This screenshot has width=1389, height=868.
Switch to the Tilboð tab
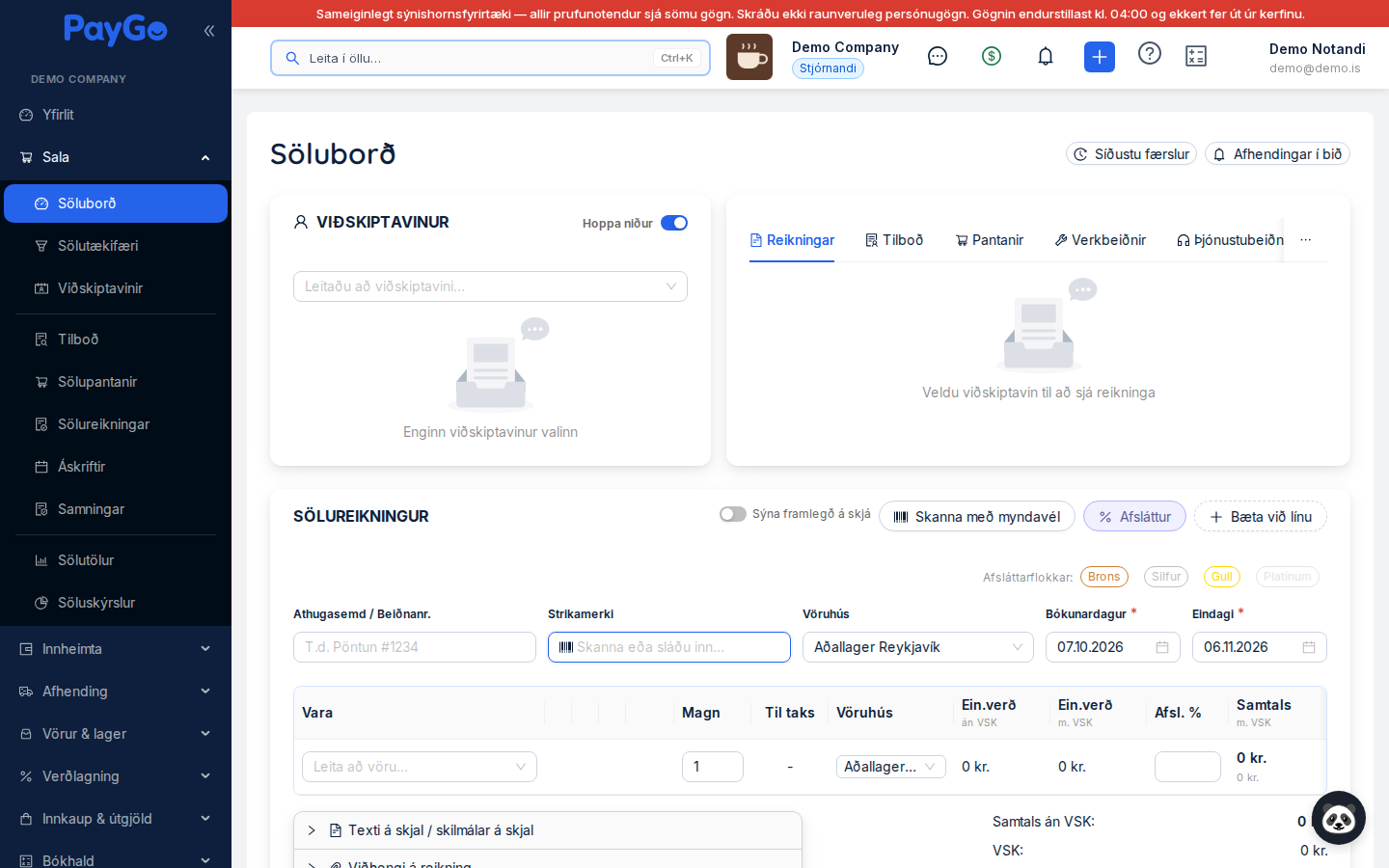tap(894, 240)
